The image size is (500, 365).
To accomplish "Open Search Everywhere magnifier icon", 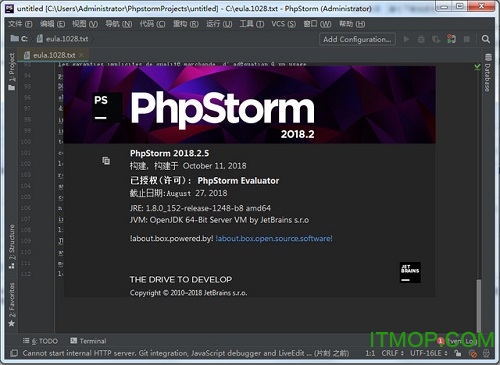I will coord(486,39).
